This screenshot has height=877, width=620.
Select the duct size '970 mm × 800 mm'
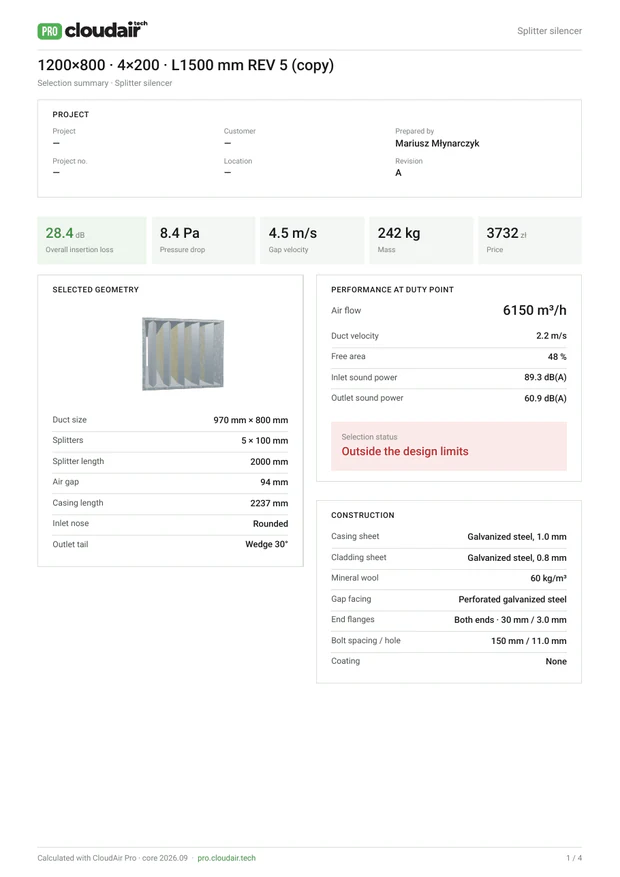(250, 419)
